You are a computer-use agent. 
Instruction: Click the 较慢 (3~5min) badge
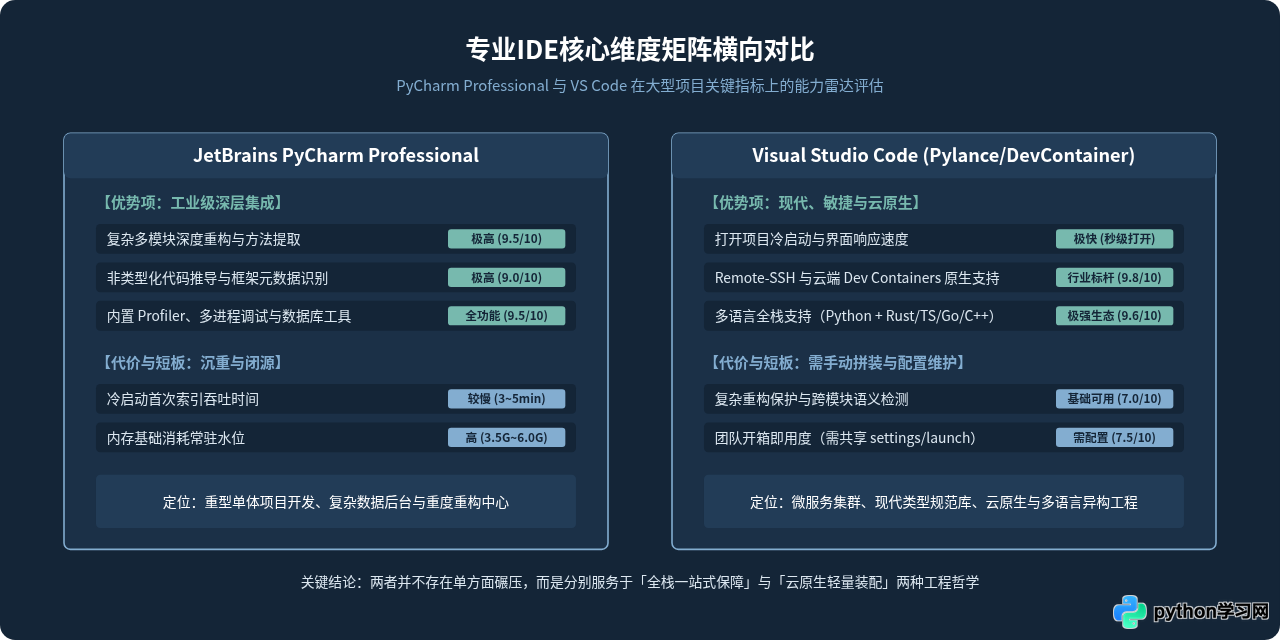[506, 399]
